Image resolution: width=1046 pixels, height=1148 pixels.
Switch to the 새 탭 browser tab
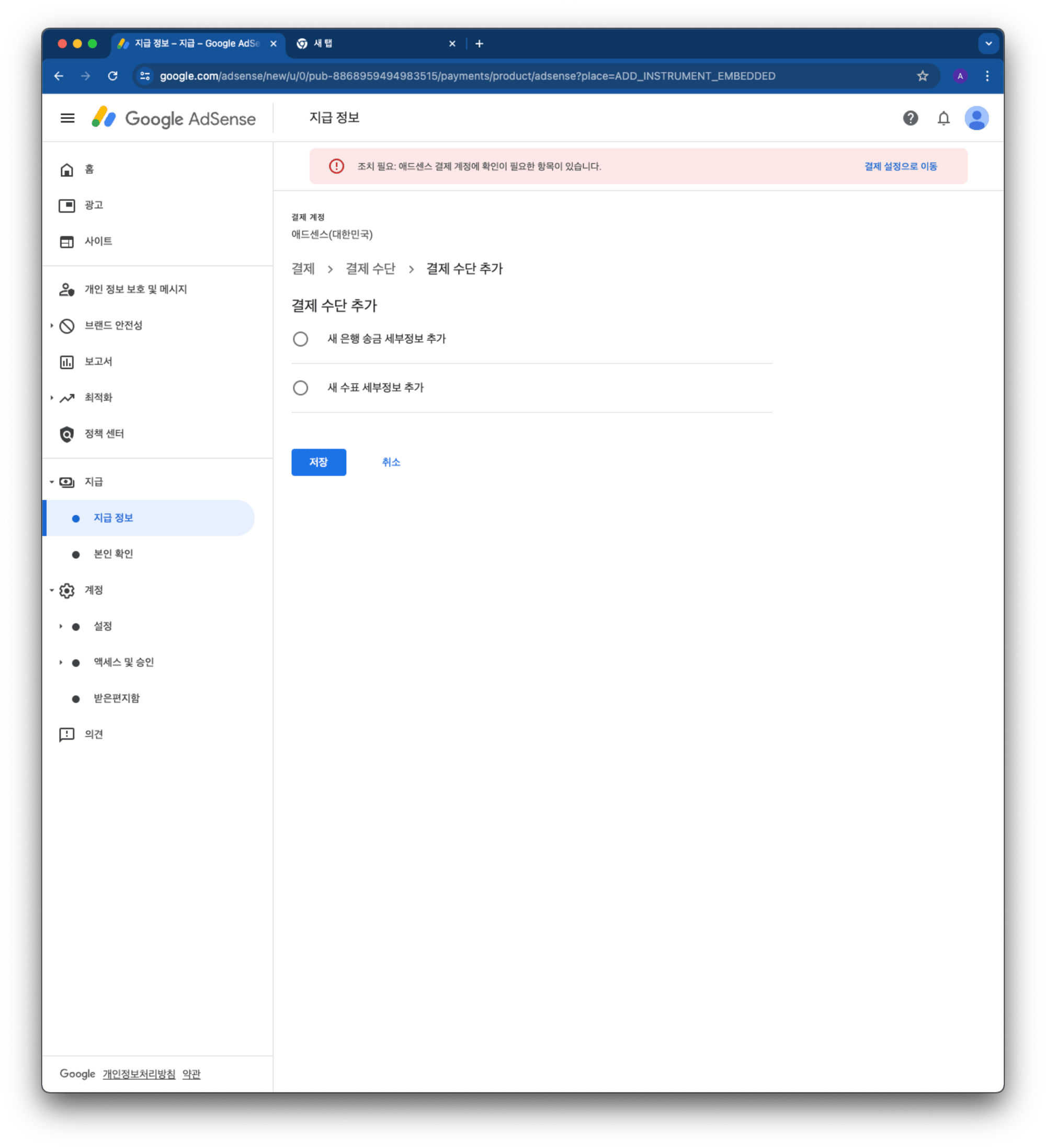point(376,43)
